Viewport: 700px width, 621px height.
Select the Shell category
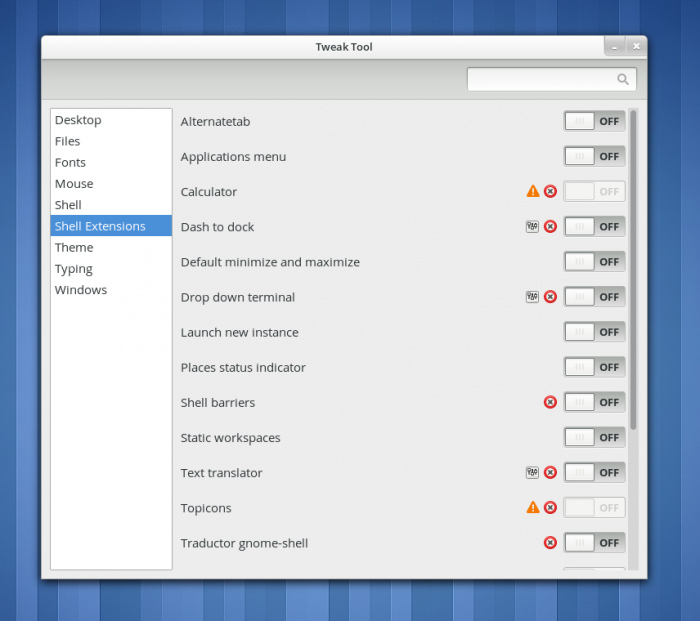pyautogui.click(x=111, y=205)
